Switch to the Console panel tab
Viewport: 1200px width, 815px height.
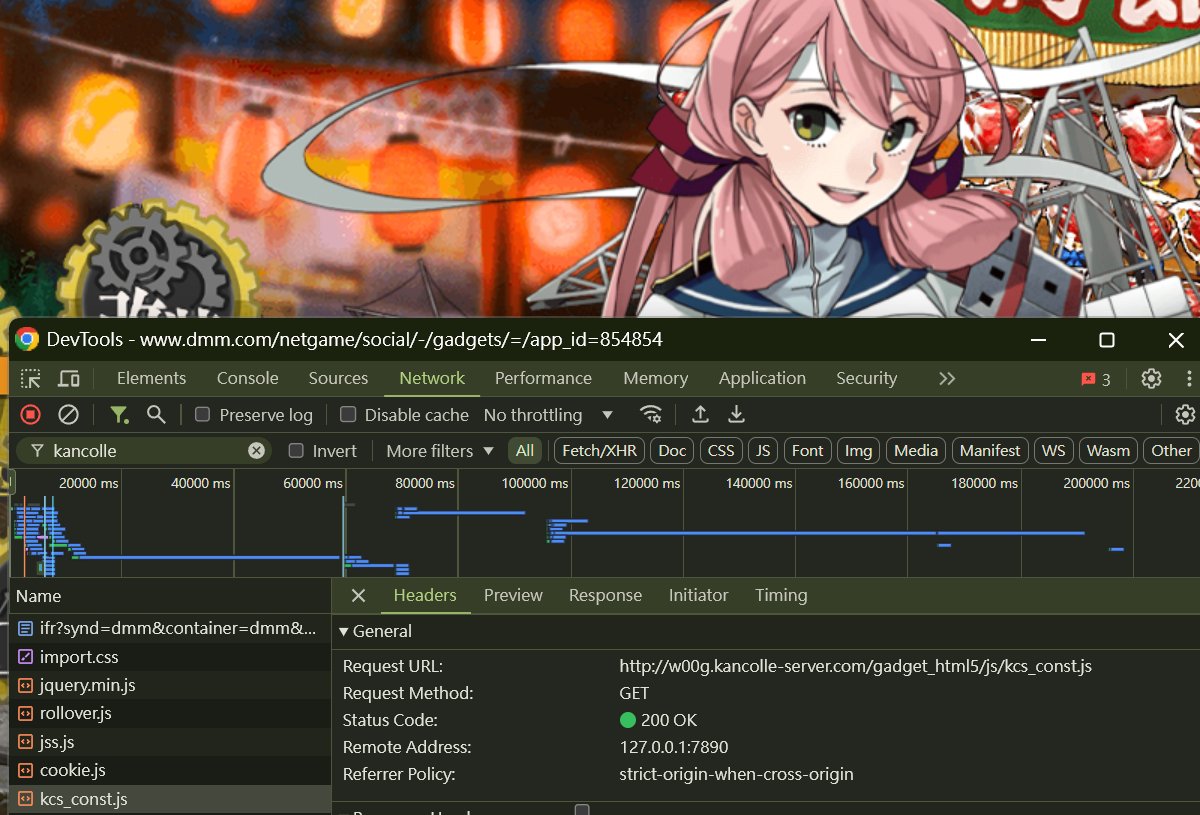click(248, 378)
